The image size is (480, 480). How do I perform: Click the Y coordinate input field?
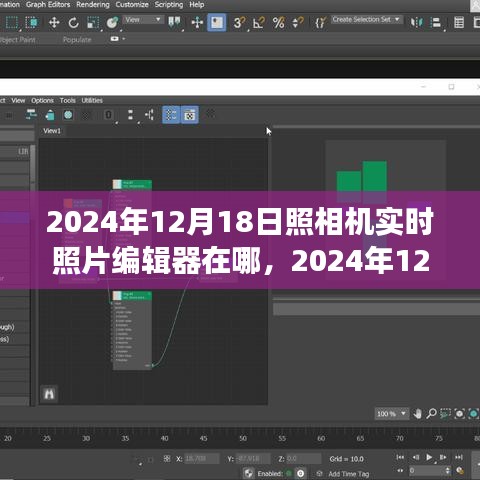253,459
